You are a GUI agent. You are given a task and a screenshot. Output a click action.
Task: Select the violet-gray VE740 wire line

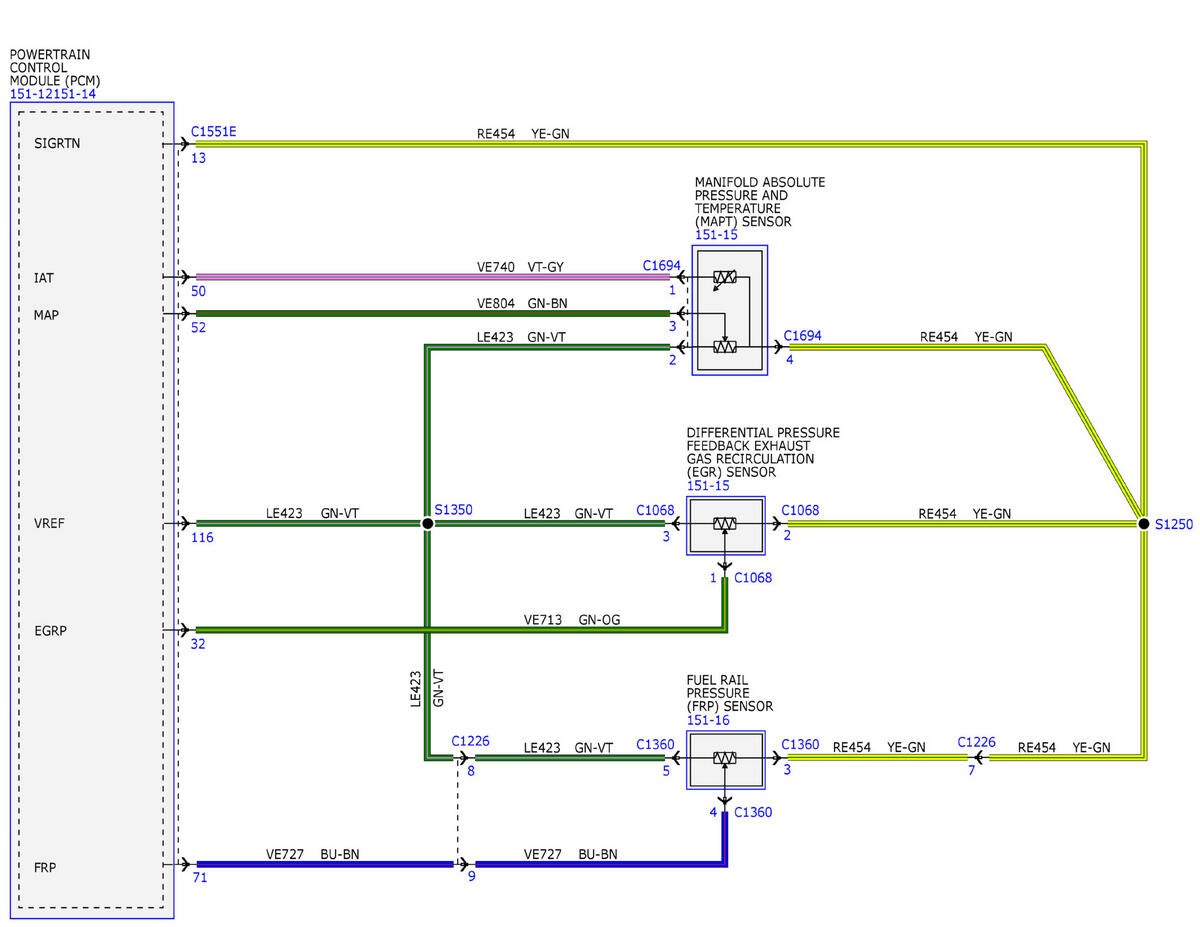[x=432, y=277]
